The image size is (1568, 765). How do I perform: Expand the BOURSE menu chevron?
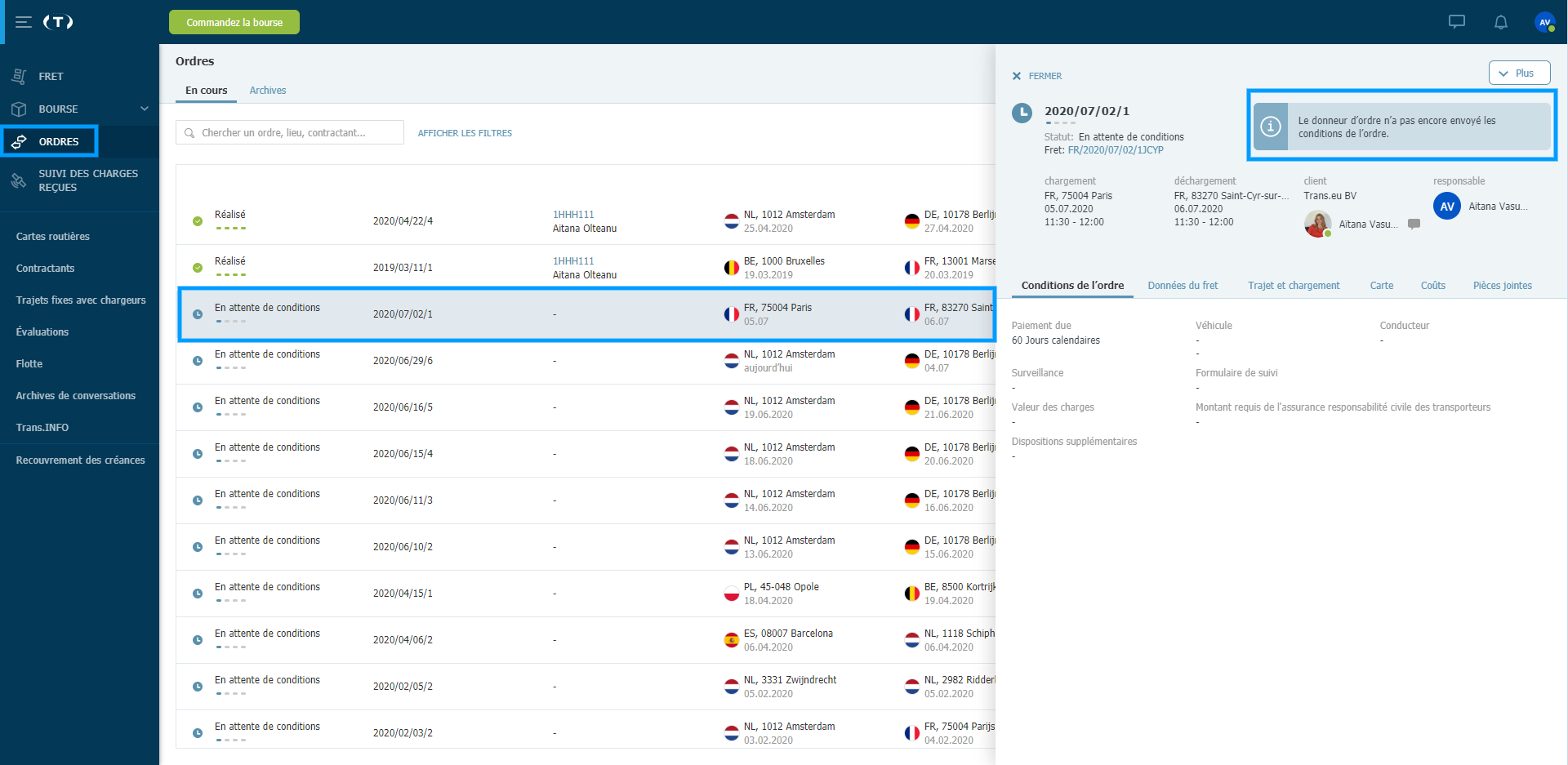[x=145, y=109]
